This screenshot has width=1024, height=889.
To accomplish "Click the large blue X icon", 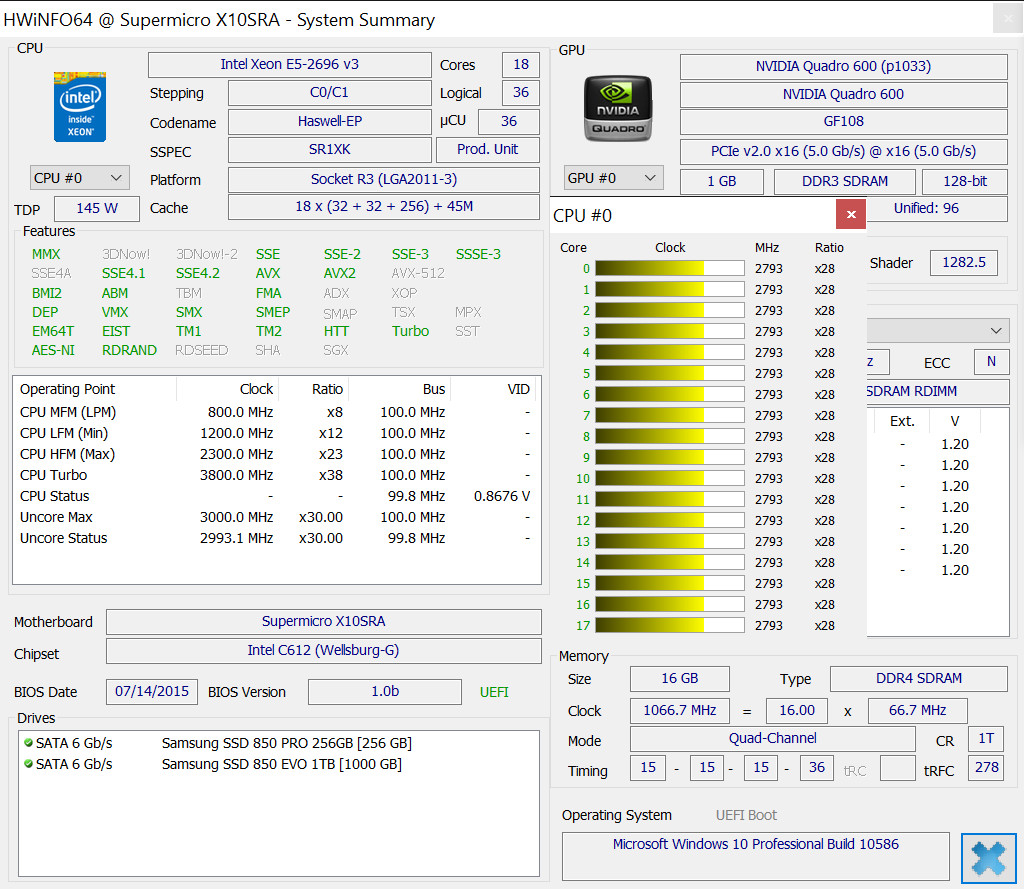I will click(x=988, y=858).
